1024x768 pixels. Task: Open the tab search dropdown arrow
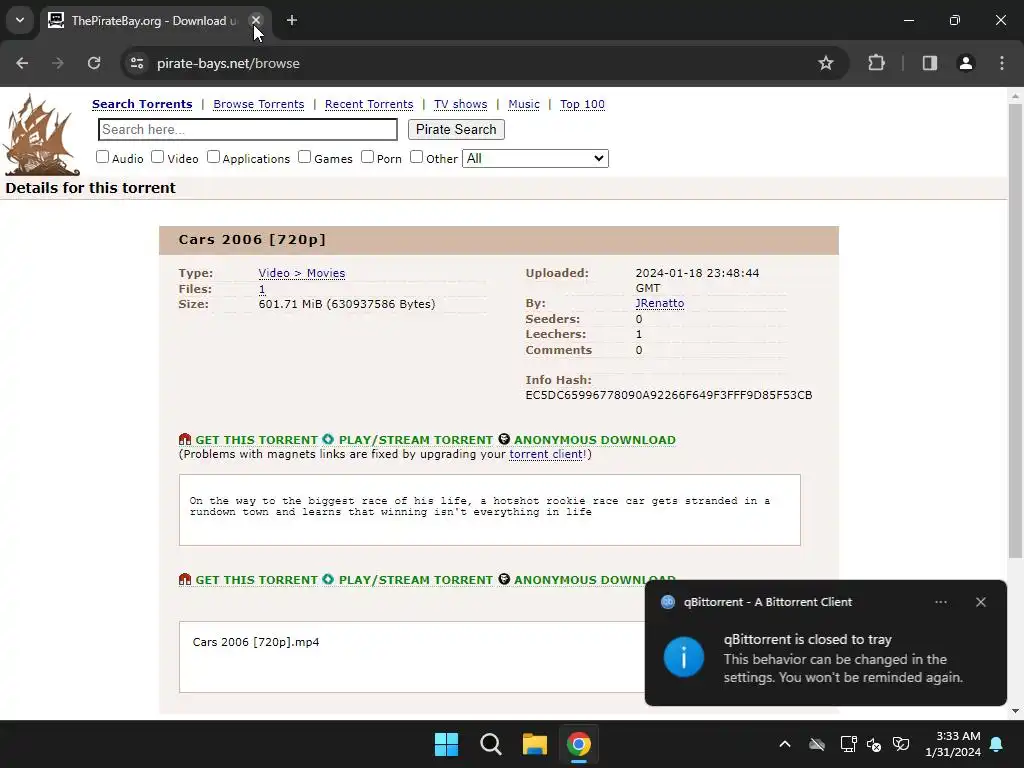(20, 20)
